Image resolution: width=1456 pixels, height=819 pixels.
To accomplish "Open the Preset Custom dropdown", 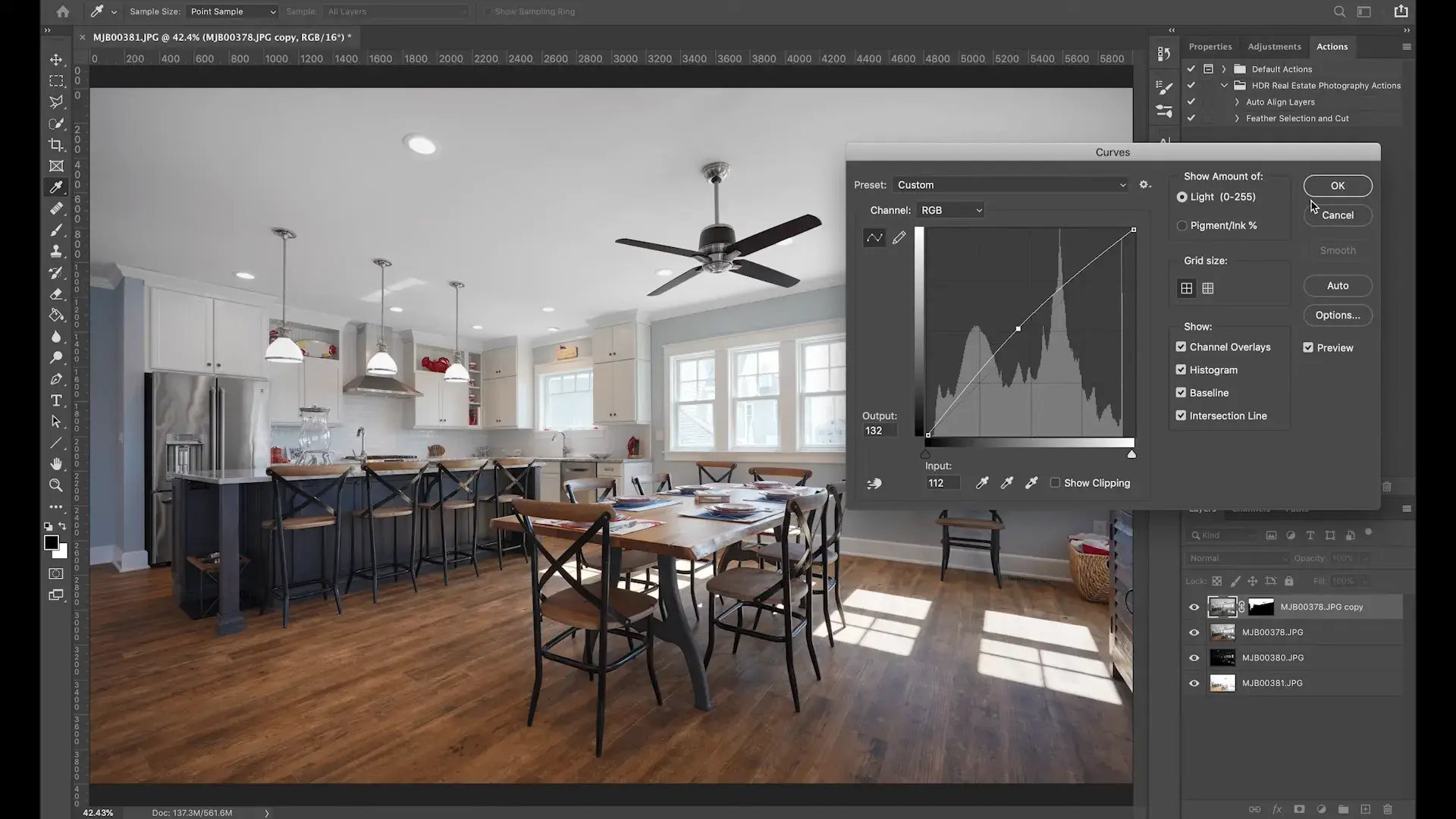I will point(1010,185).
